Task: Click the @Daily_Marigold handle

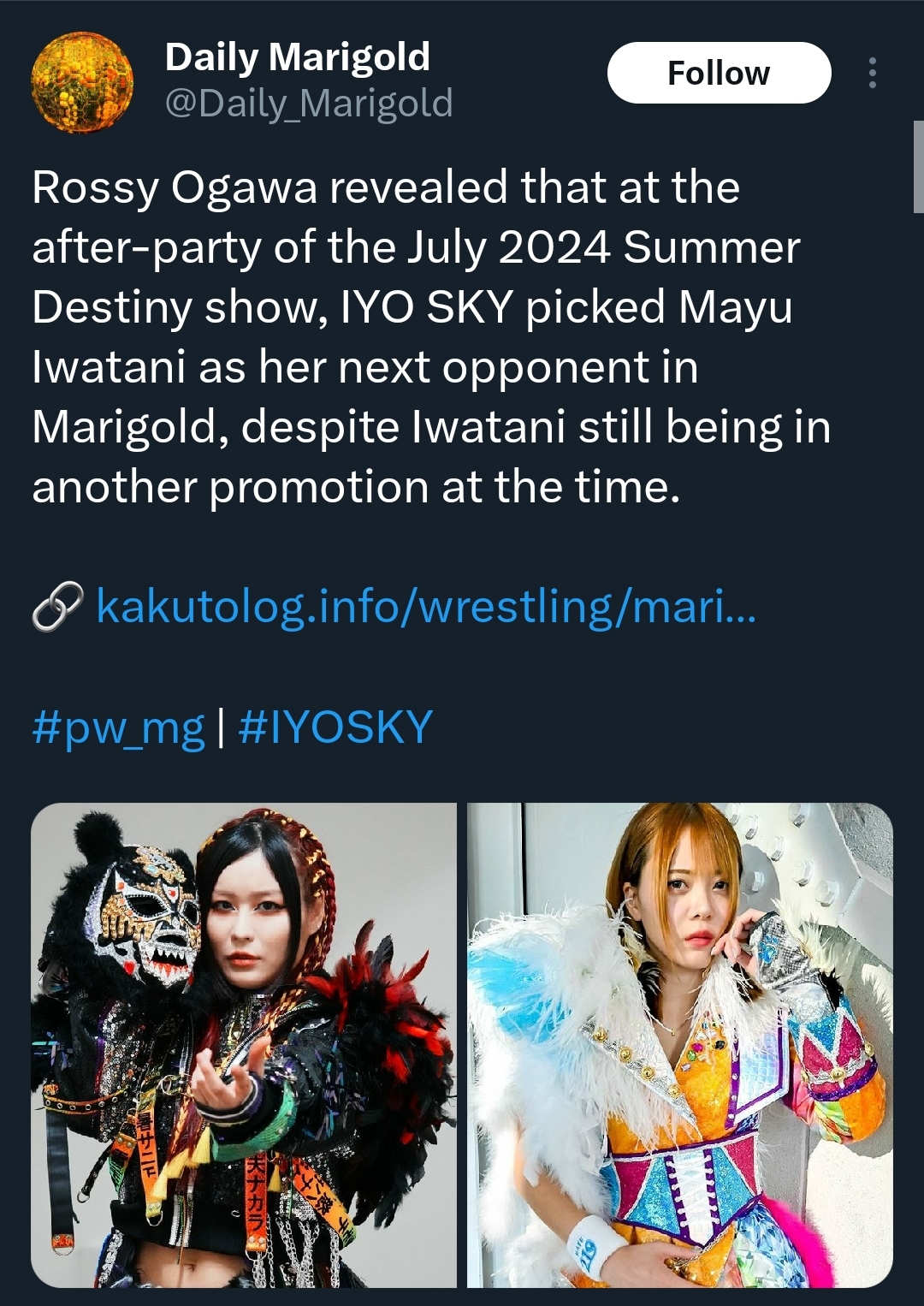Action: [308, 104]
